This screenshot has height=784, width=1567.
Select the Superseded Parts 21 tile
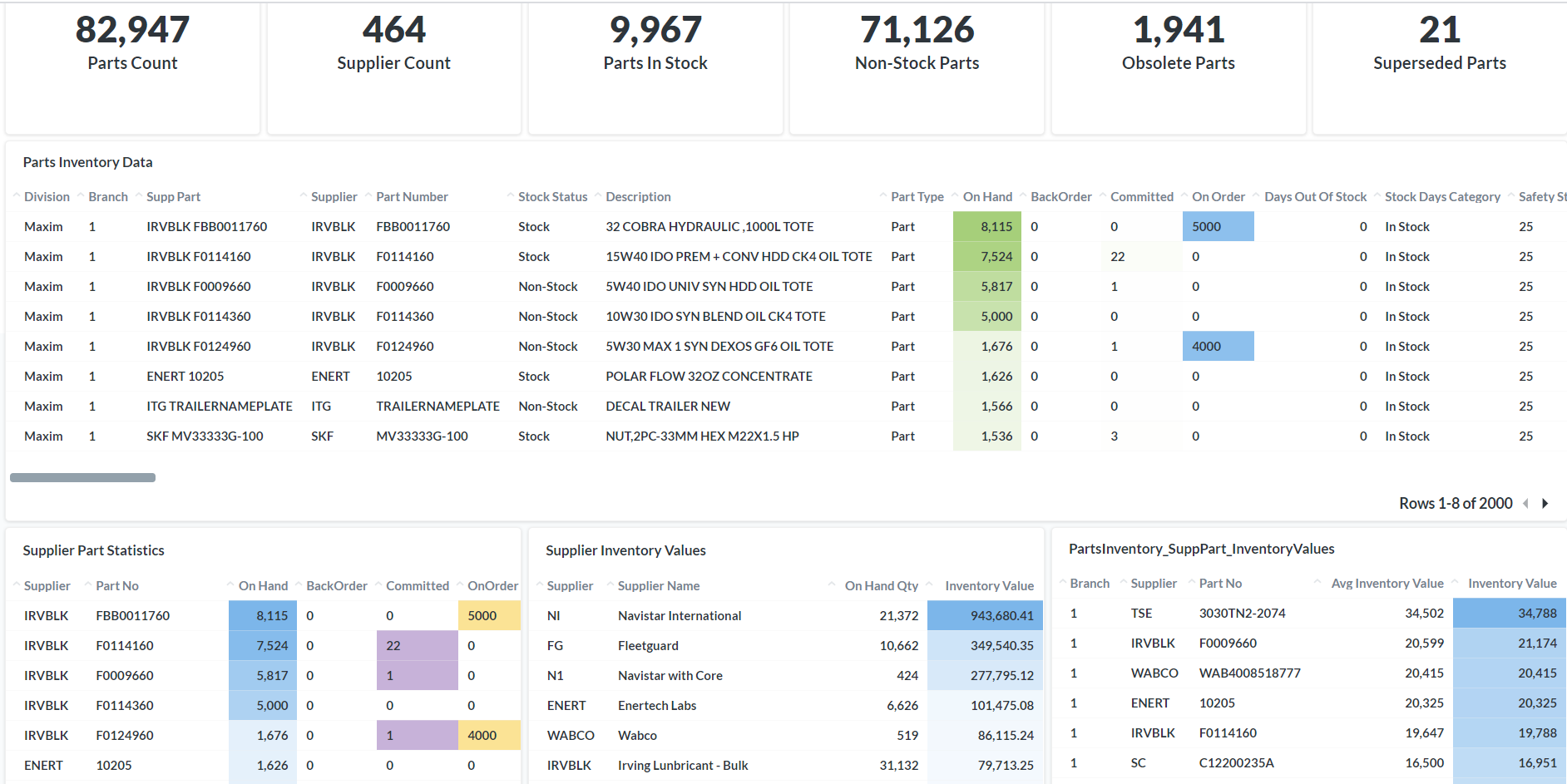(1440, 67)
